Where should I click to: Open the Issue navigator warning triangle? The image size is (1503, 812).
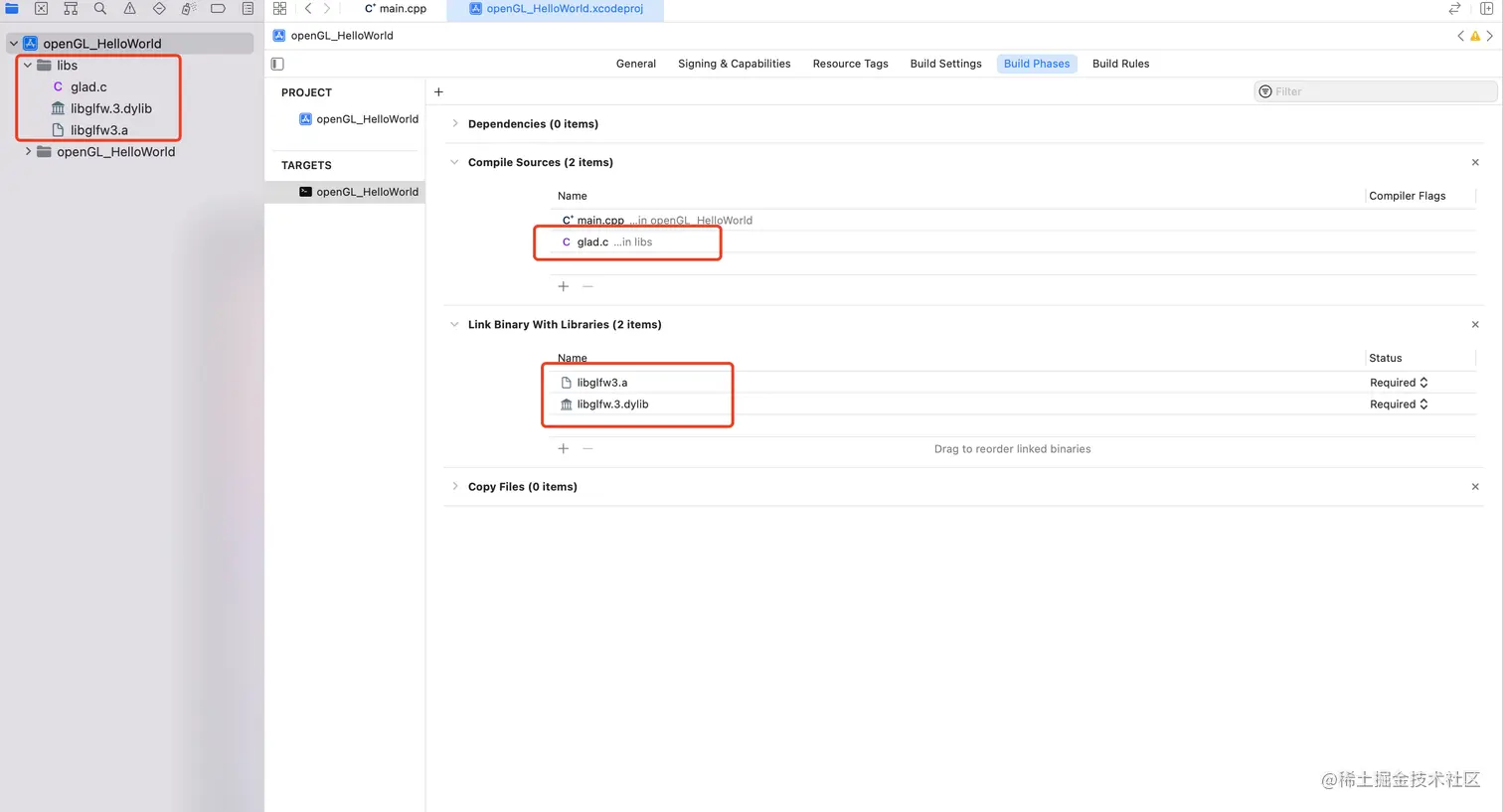pyautogui.click(x=129, y=8)
